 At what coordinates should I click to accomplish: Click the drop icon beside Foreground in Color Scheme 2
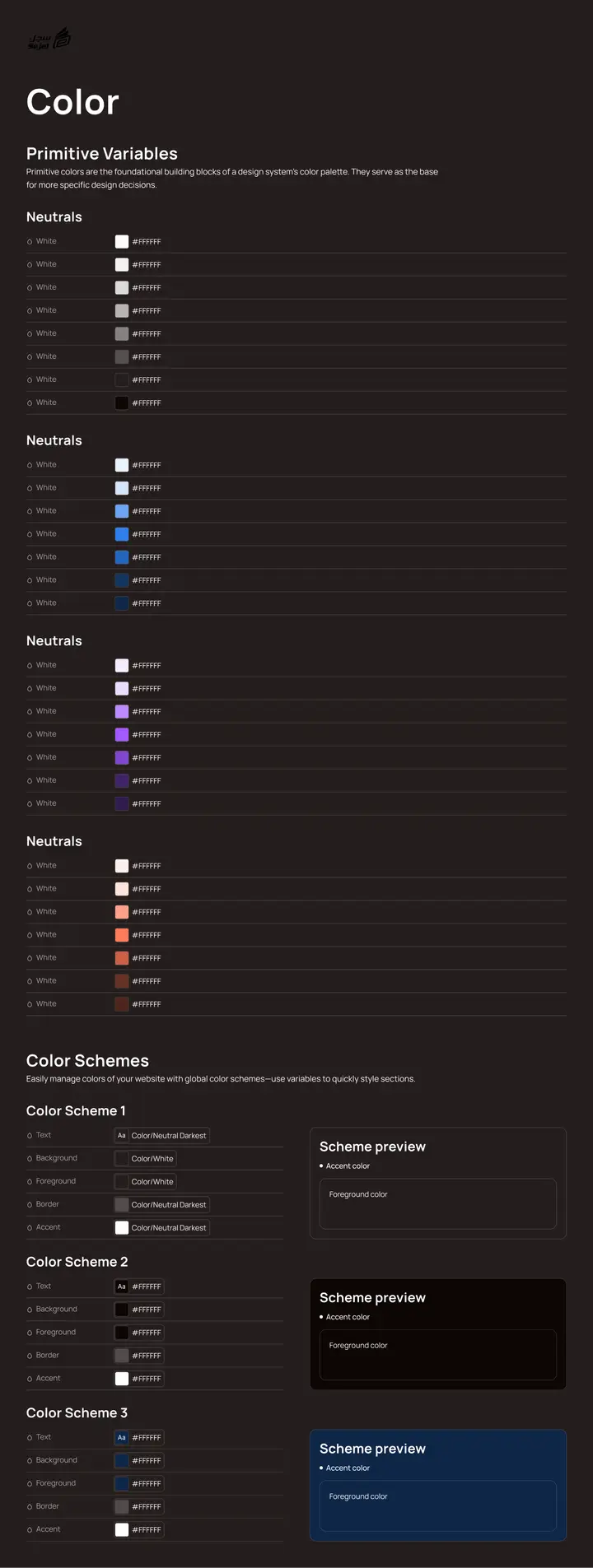point(30,1333)
